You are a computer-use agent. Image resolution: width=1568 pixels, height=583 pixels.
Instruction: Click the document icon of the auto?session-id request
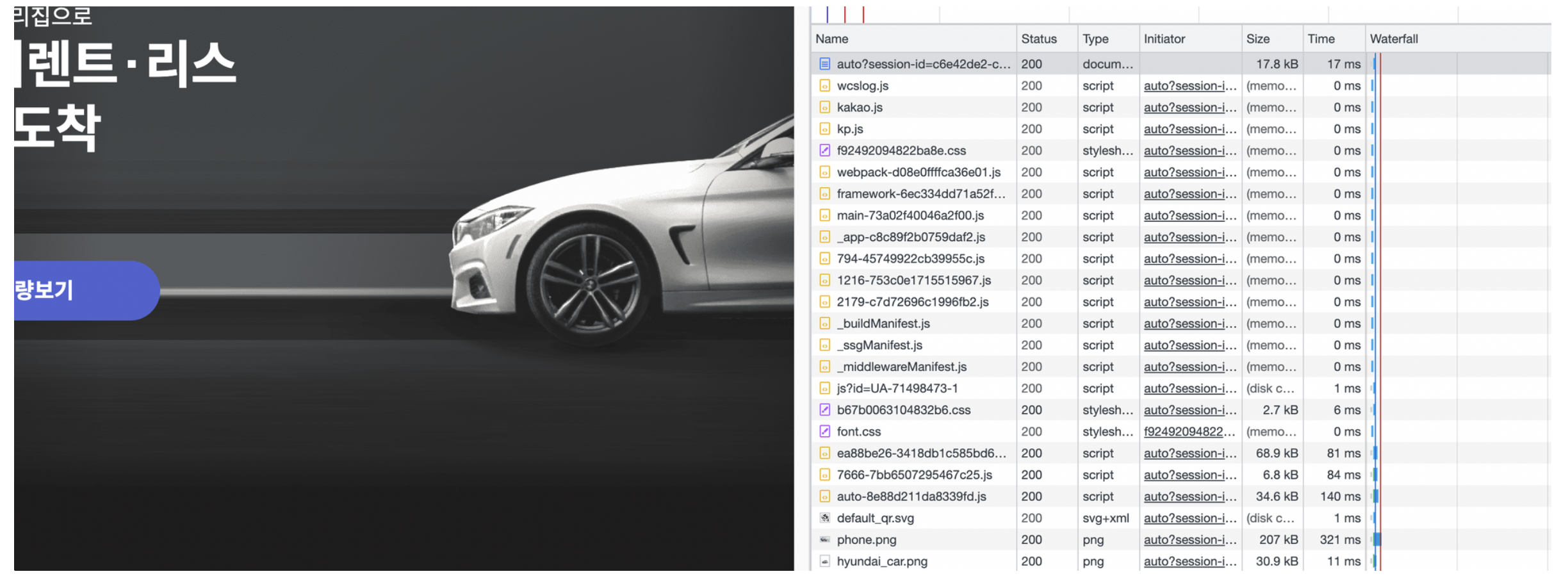click(x=824, y=64)
